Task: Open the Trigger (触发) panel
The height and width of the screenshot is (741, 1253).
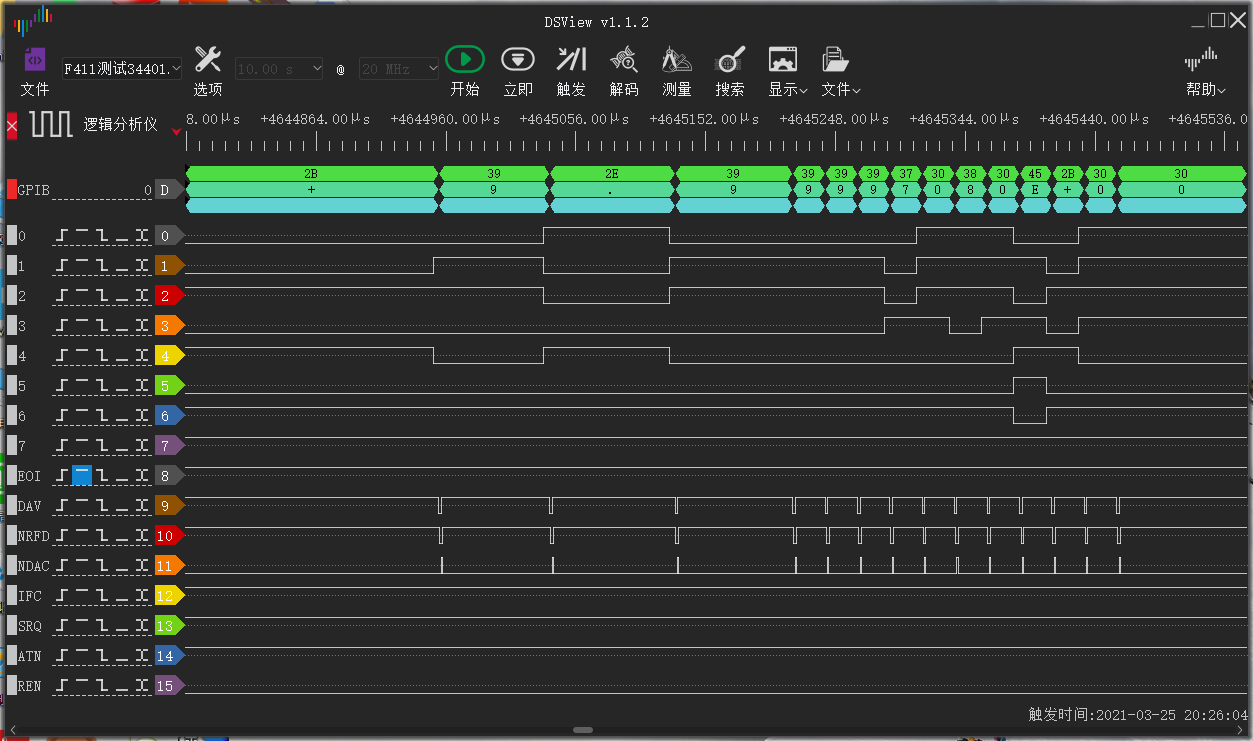Action: [x=571, y=61]
